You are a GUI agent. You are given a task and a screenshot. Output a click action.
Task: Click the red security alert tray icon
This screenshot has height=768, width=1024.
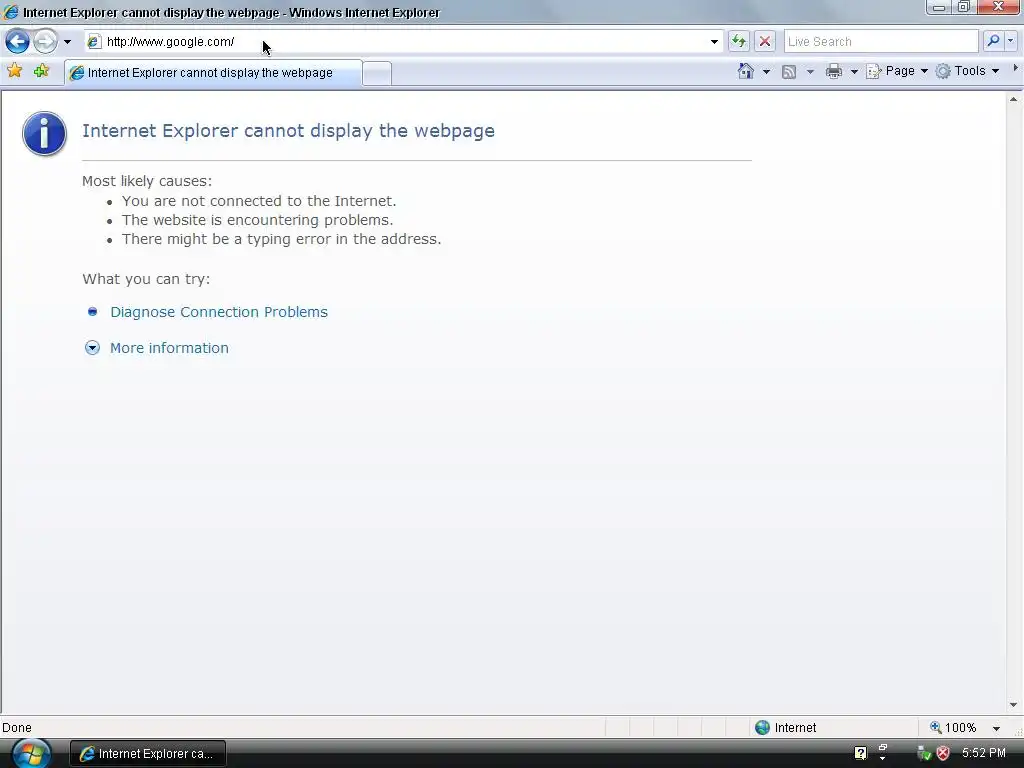pos(943,754)
